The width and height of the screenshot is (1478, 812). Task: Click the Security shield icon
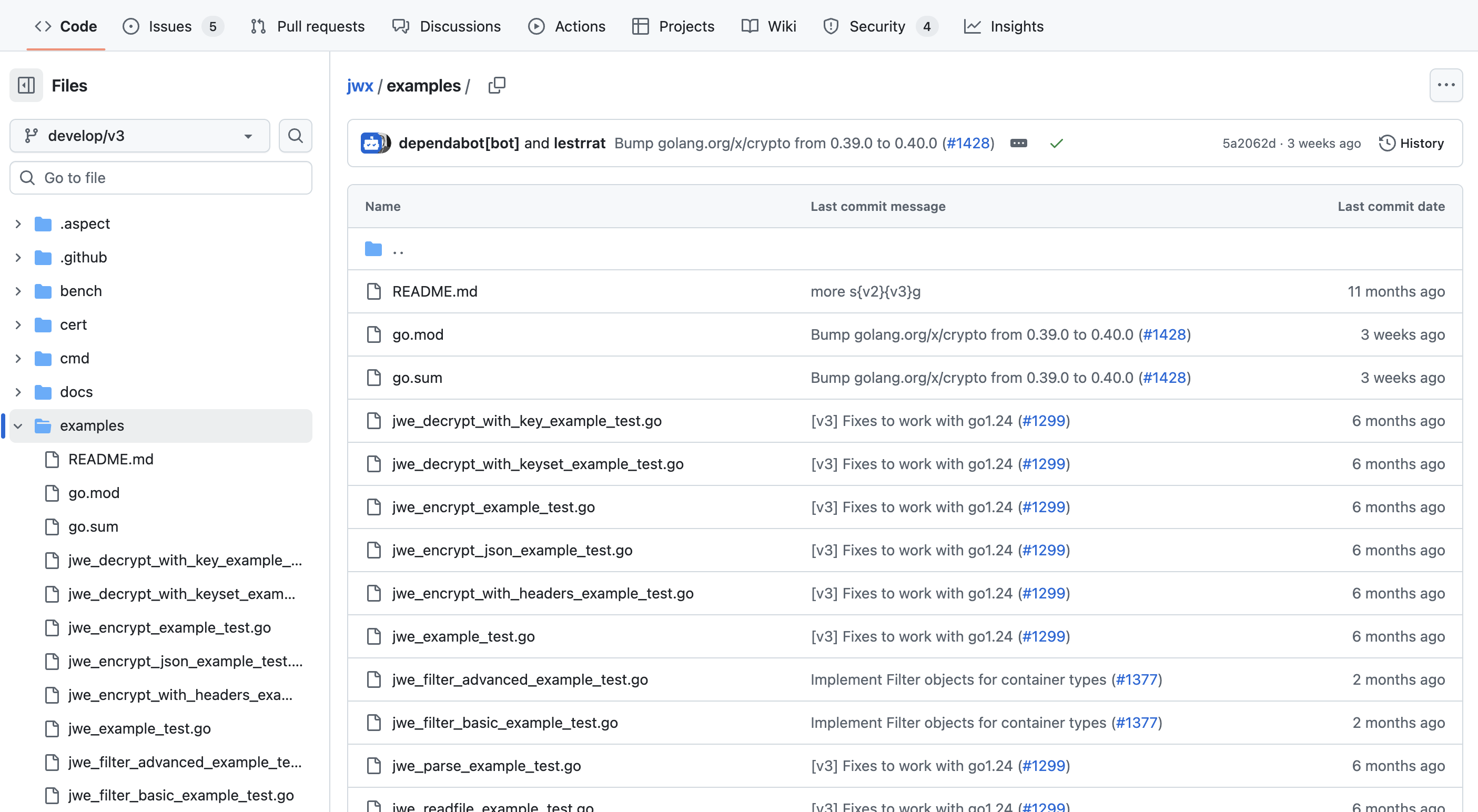pyautogui.click(x=831, y=26)
